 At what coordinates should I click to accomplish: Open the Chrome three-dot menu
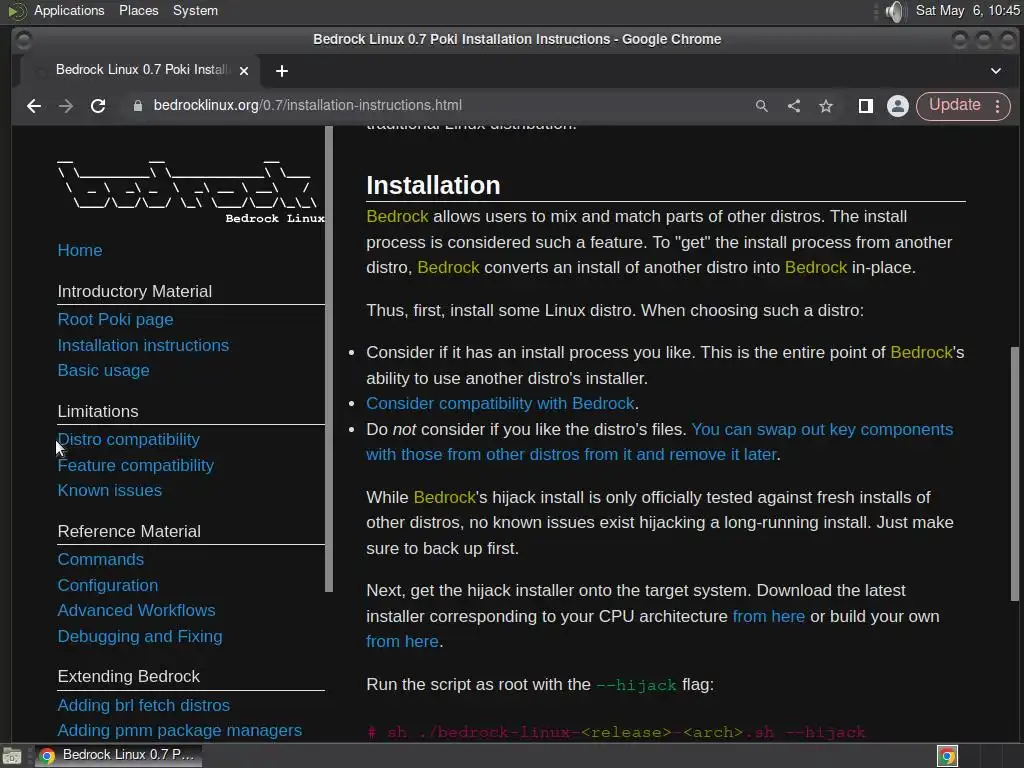point(997,106)
